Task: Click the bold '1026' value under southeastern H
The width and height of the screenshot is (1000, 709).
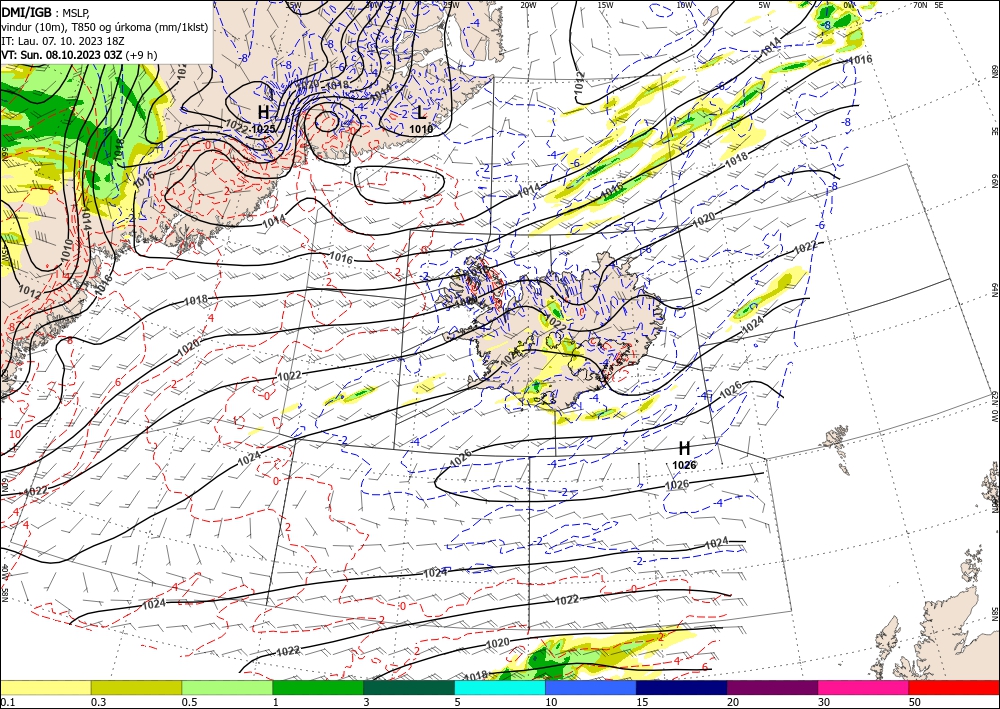Action: coord(684,465)
